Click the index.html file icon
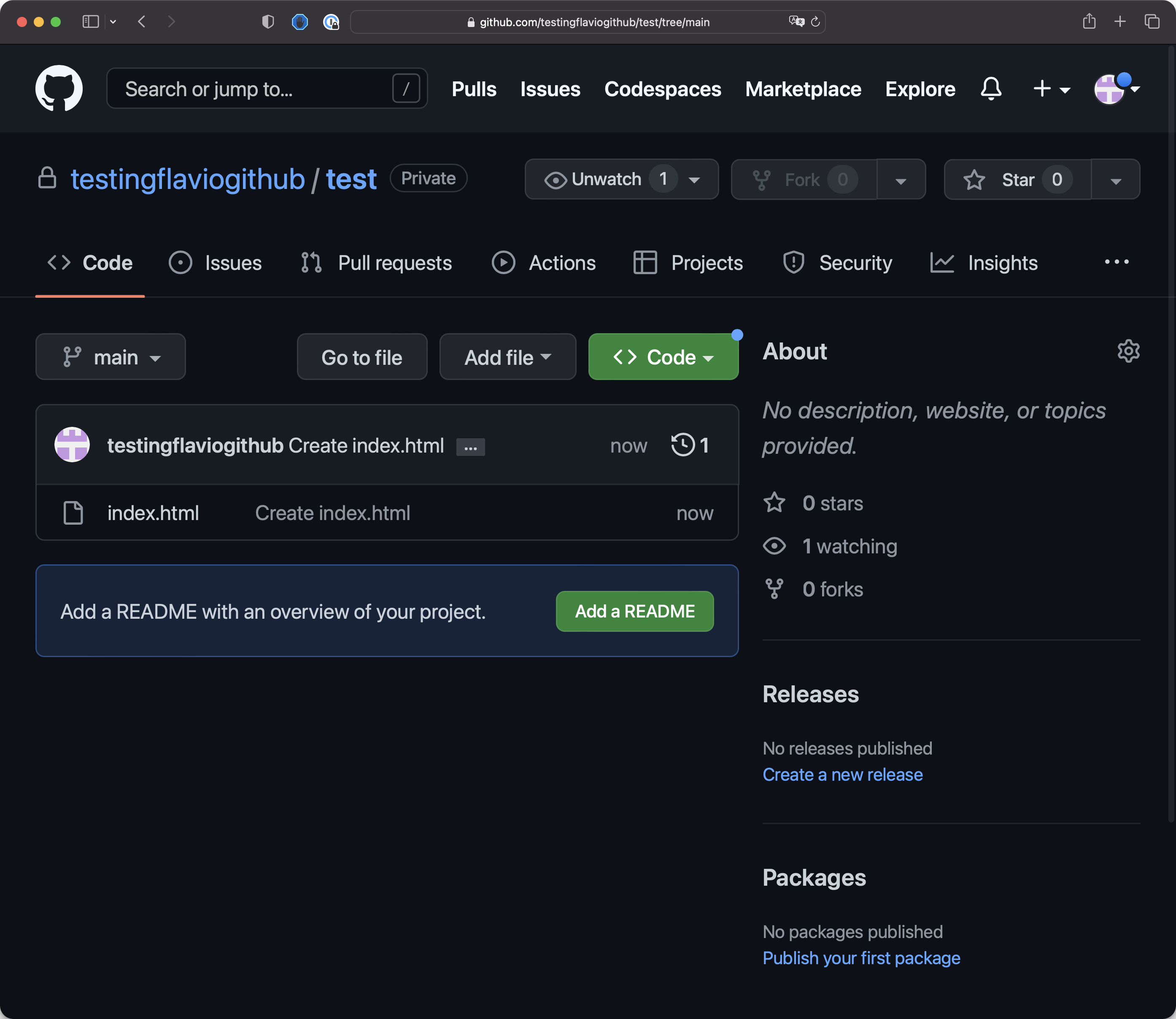Viewport: 1176px width, 1019px height. pos(73,513)
